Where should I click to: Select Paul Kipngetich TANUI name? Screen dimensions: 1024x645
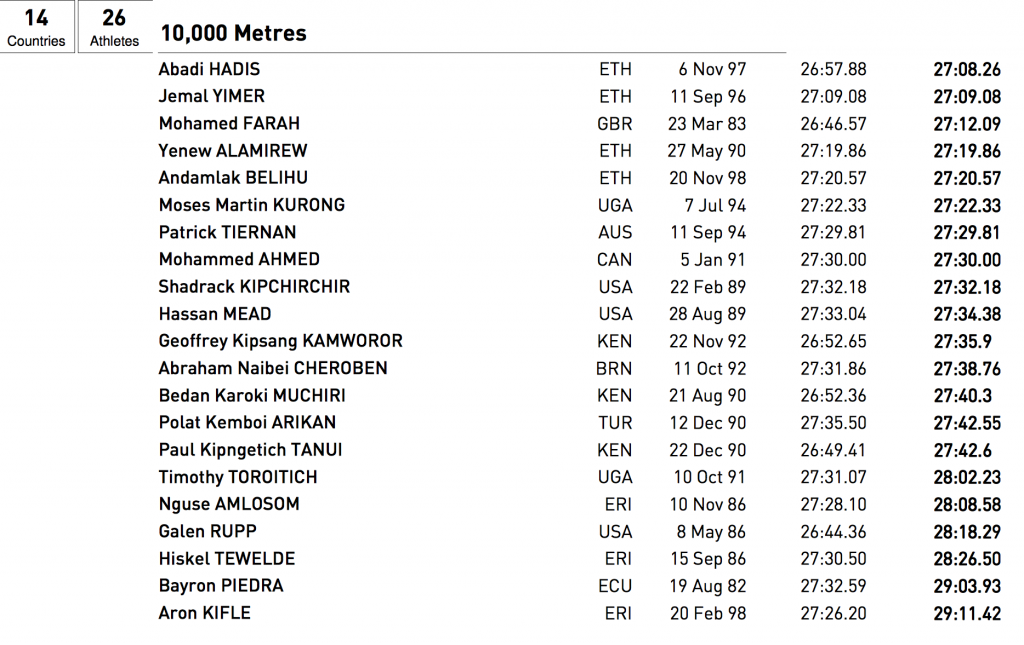click(x=251, y=450)
